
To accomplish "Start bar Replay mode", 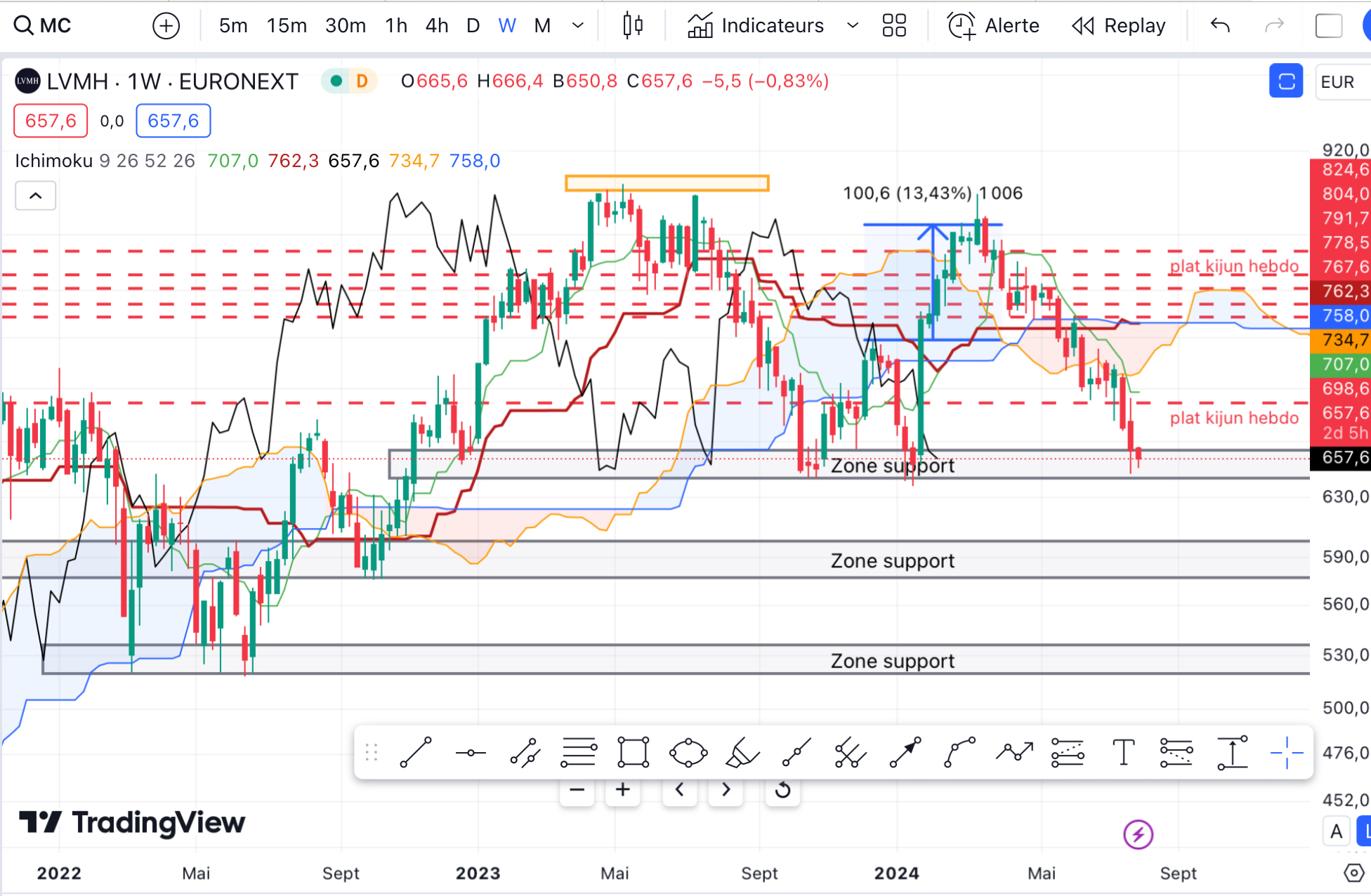I will pyautogui.click(x=1118, y=26).
